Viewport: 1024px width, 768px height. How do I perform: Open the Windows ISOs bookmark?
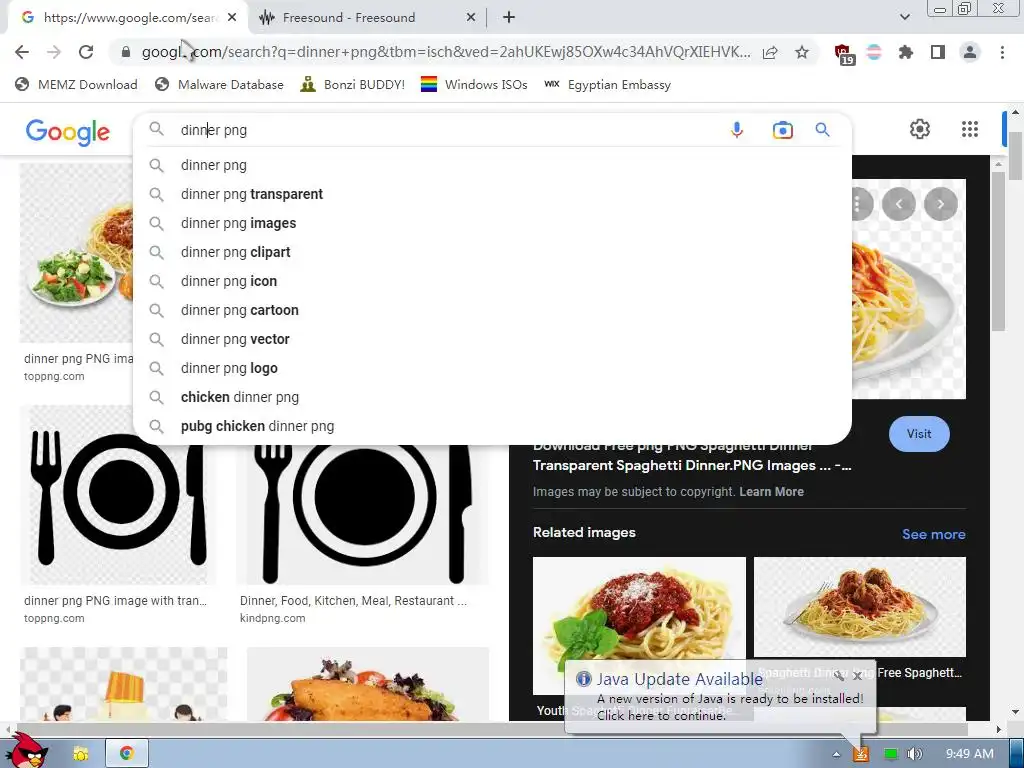pyautogui.click(x=474, y=84)
